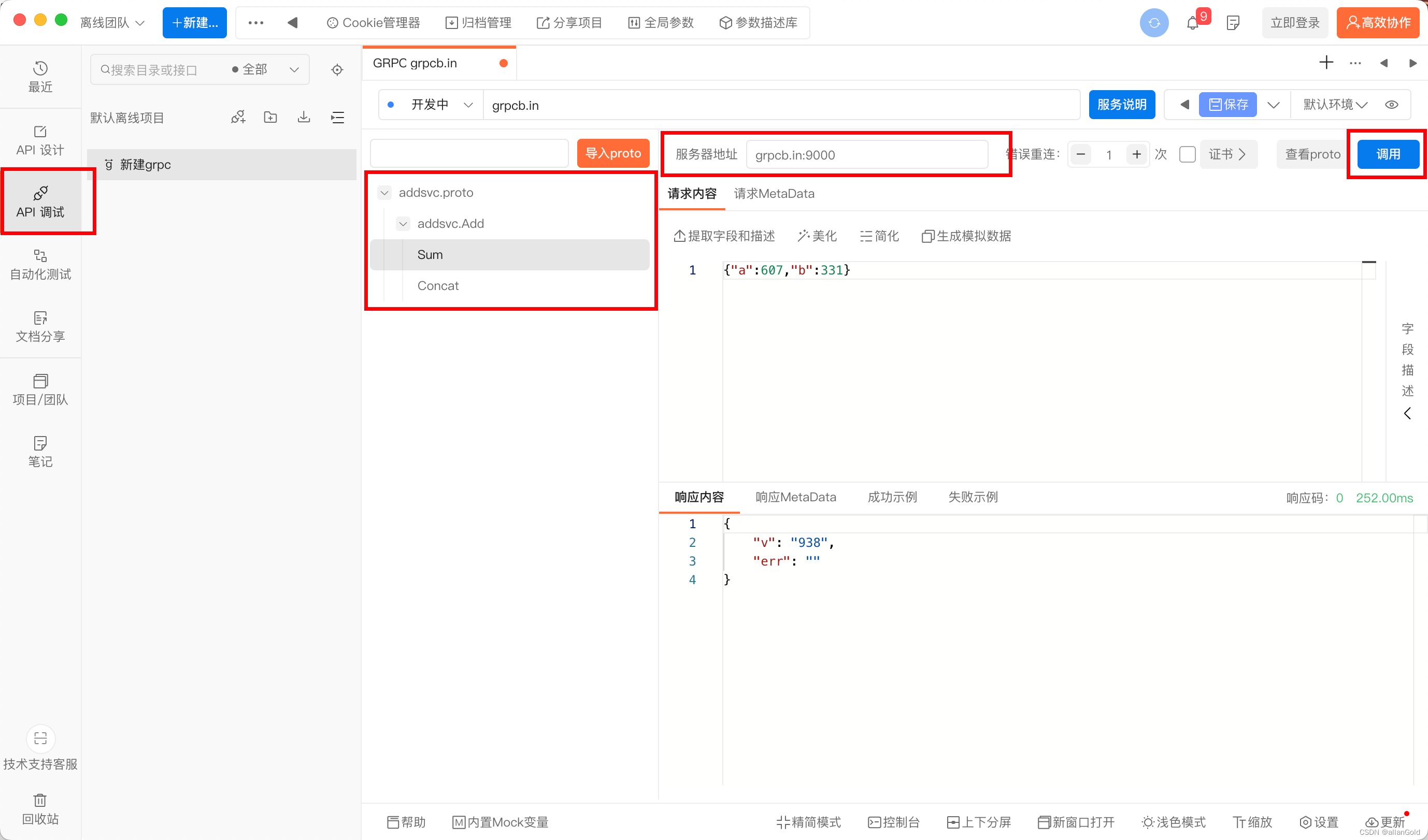Click the sync refresh circle icon
Viewport: 1428px width, 840px height.
point(1154,23)
